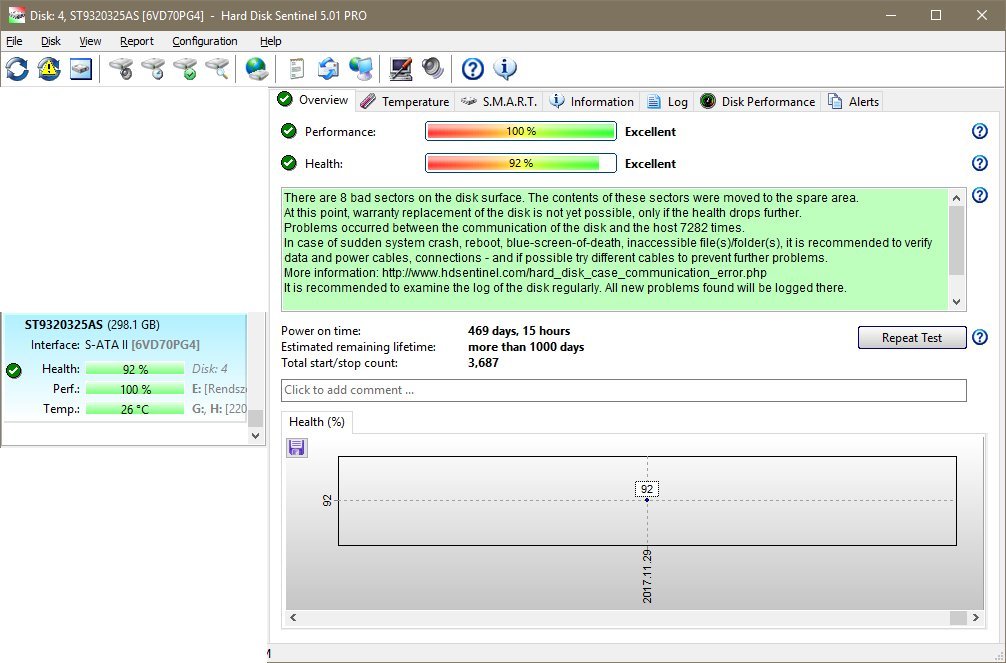
Task: Click the send report by e-mail icon
Action: click(328, 69)
